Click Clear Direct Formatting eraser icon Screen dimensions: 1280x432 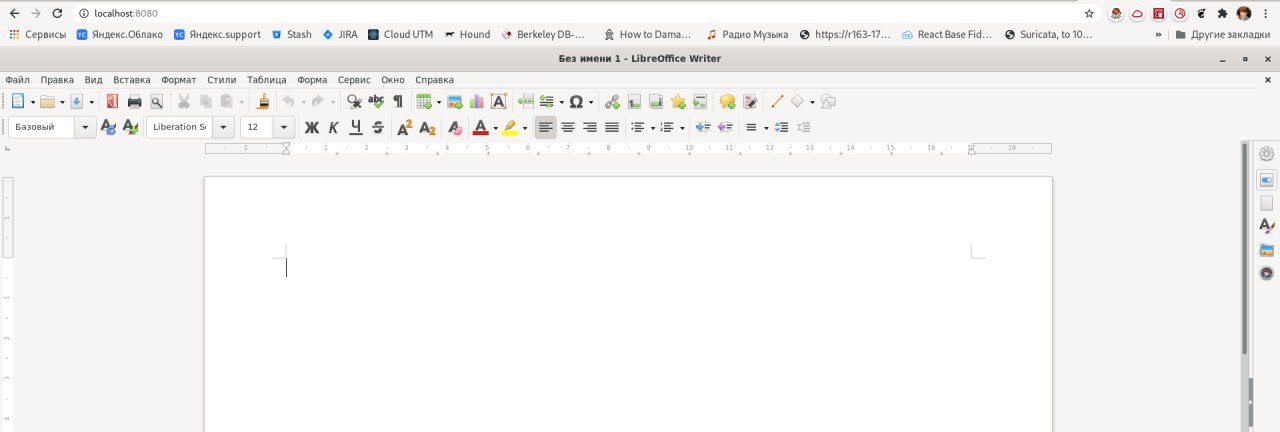click(x=455, y=127)
